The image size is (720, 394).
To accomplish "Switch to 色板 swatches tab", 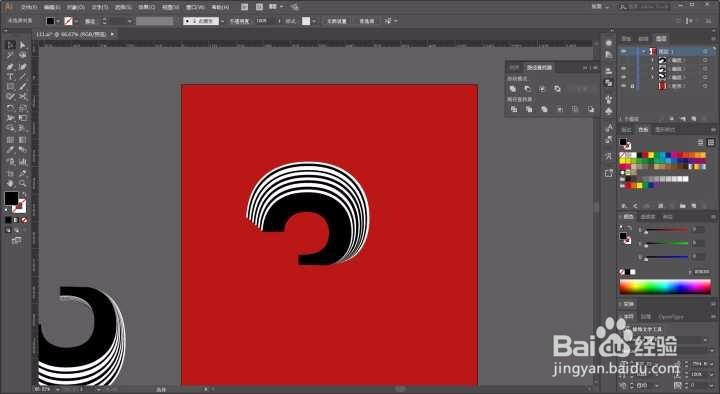I will pos(643,130).
